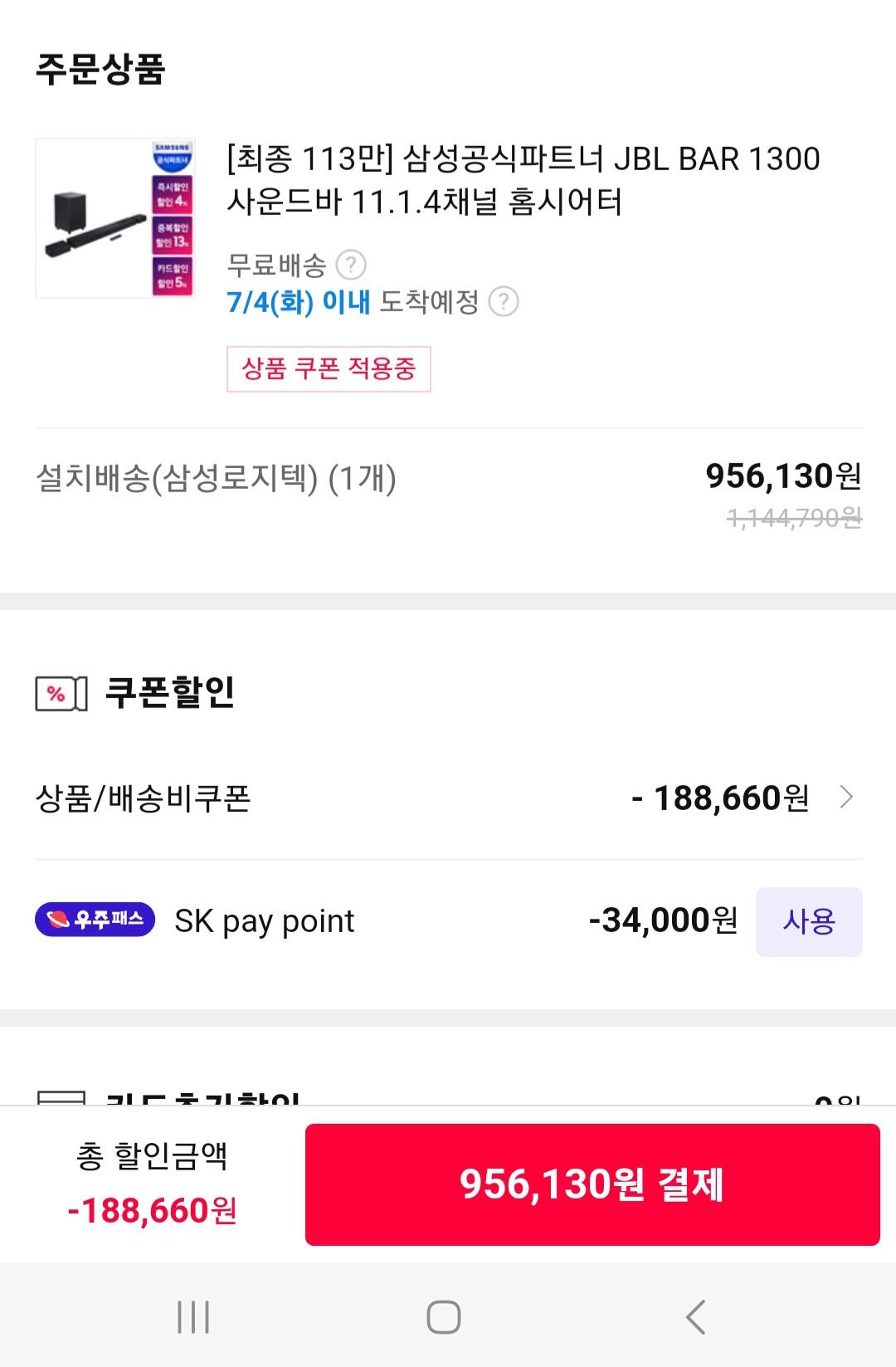Viewport: 896px width, 1367px height.
Task: Tap the SK pay point label
Action: pos(264,921)
